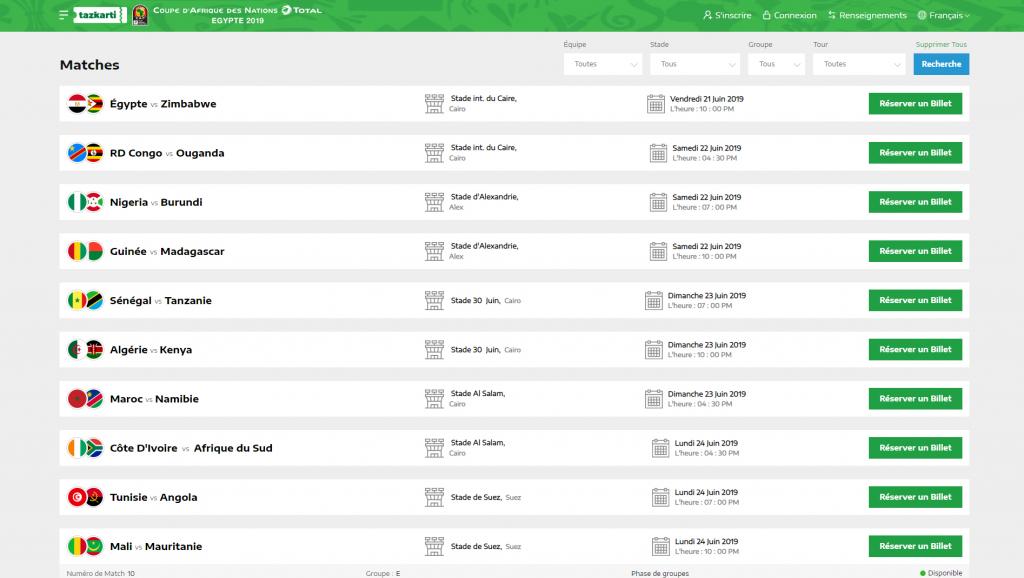Screen dimensions: 1024x578
Task: Click the Africa Cup of Nations trophy logo
Action: click(x=140, y=15)
